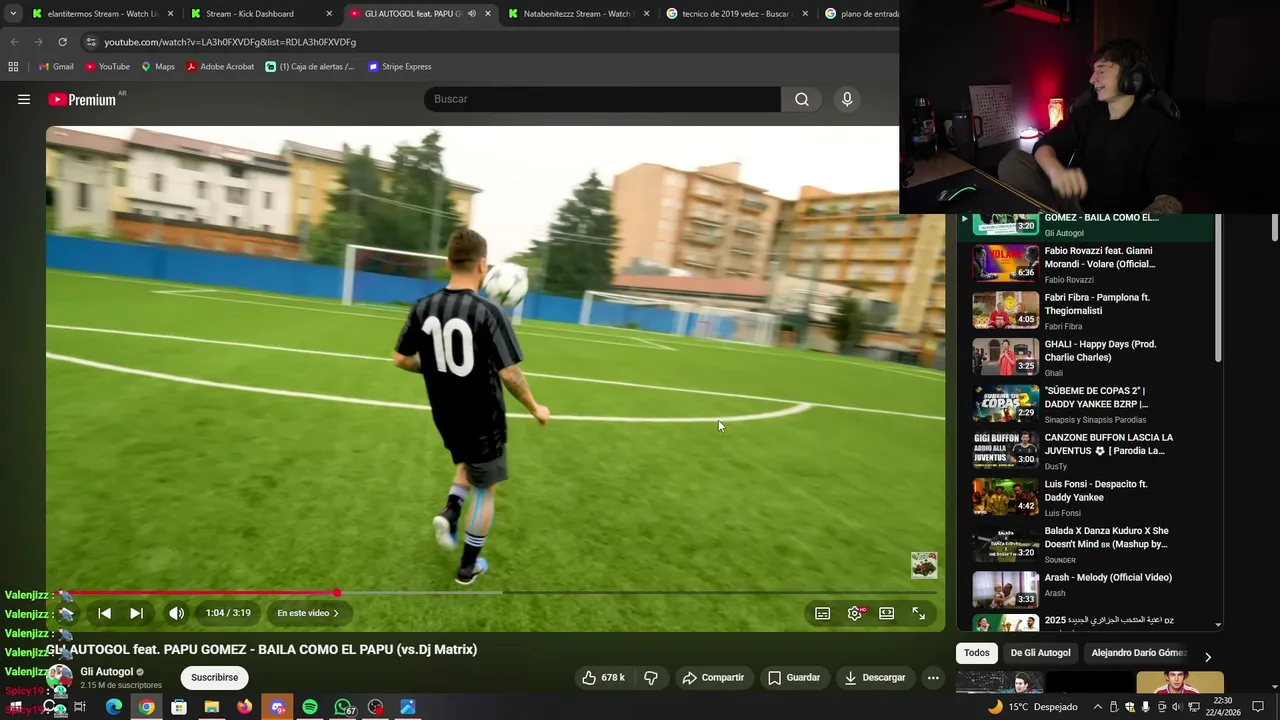Mute the video volume
Viewport: 1280px width, 720px height.
click(176, 613)
